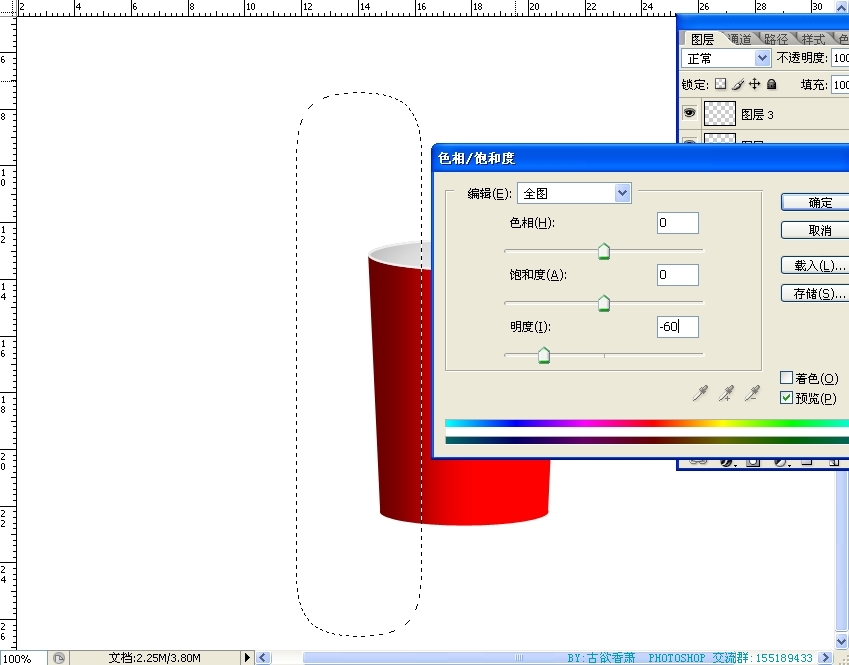849x665 pixels.
Task: Click the 色相 hue value input field
Action: point(677,223)
